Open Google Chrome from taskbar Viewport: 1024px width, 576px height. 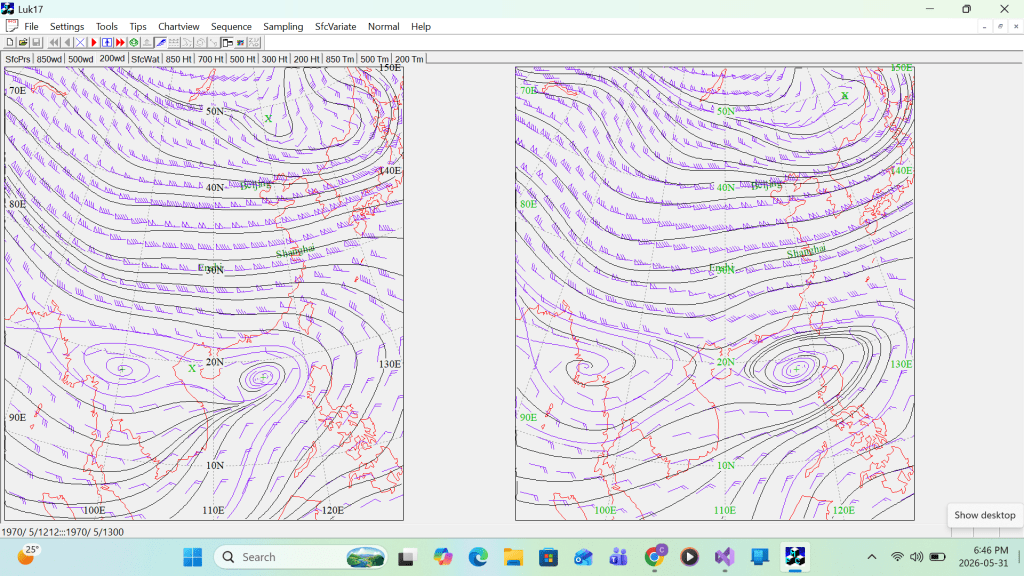pyautogui.click(x=654, y=557)
